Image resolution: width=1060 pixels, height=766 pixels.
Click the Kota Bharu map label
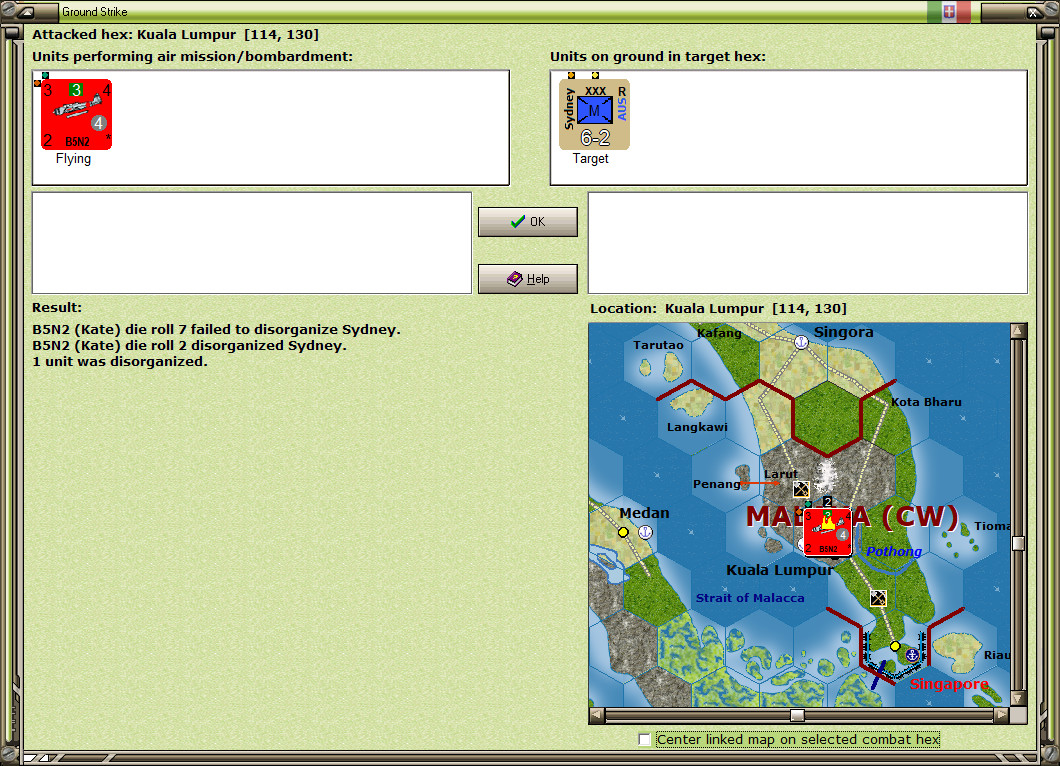(926, 402)
